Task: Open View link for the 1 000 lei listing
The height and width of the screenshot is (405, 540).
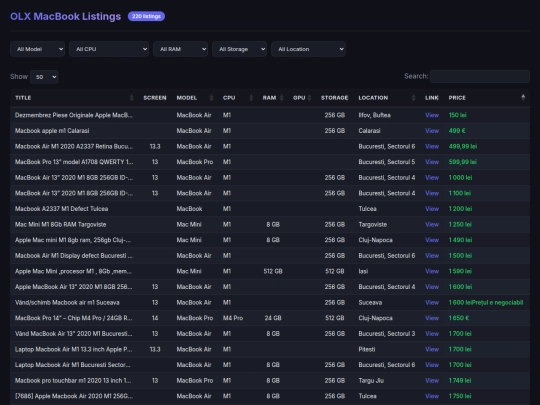Action: pyautogui.click(x=432, y=178)
